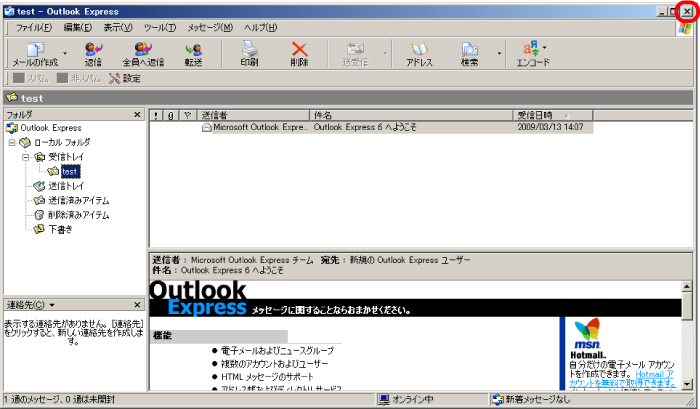Sort by attachment column header
The width and height of the screenshot is (700, 409).
click(x=171, y=116)
